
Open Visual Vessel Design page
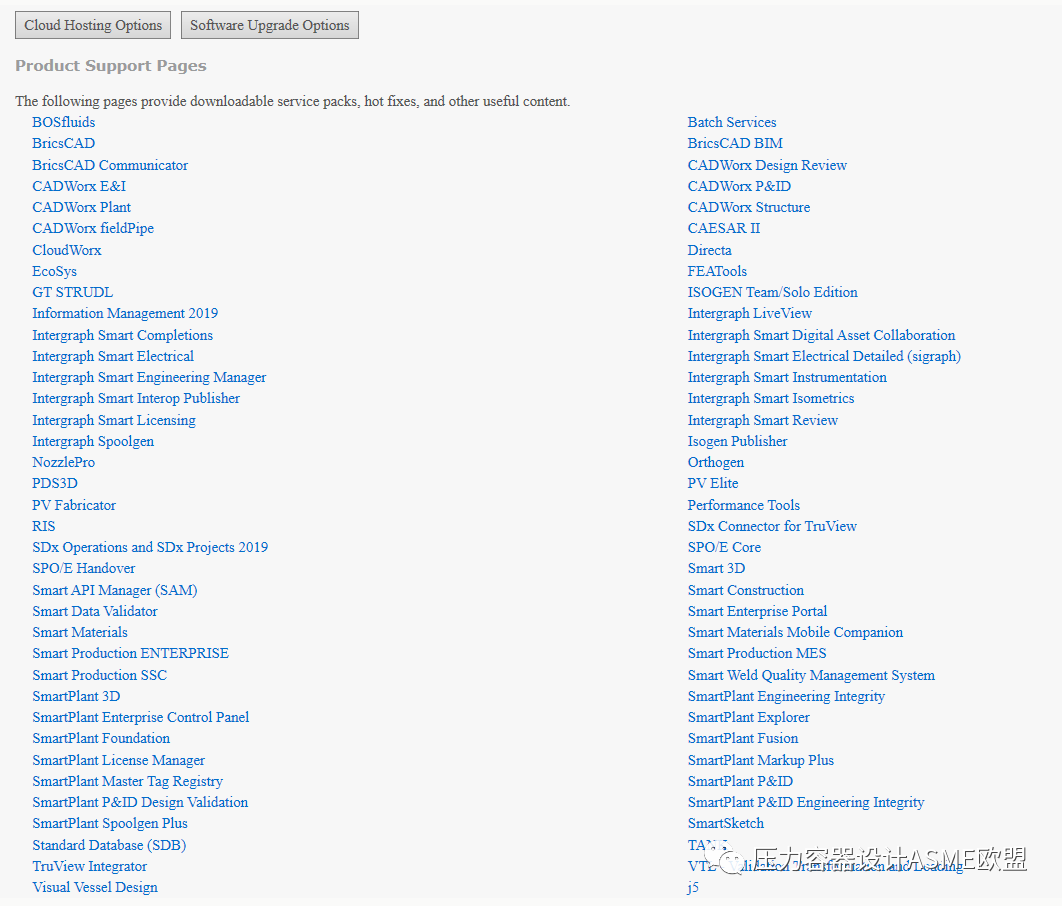(x=95, y=888)
